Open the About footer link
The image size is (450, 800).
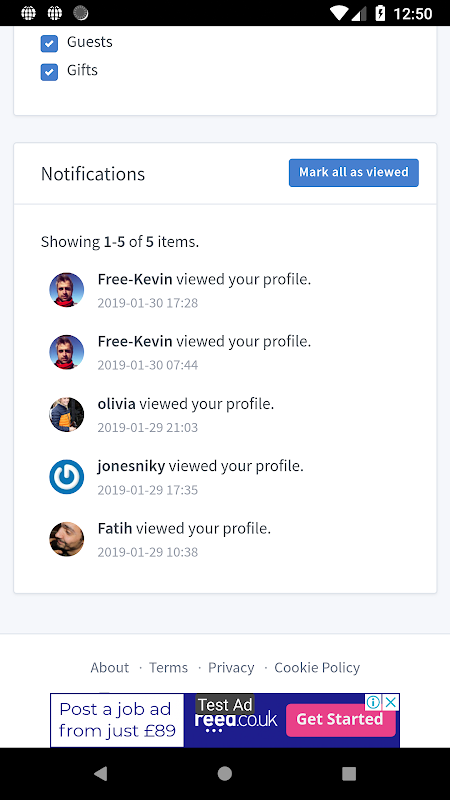tap(110, 667)
